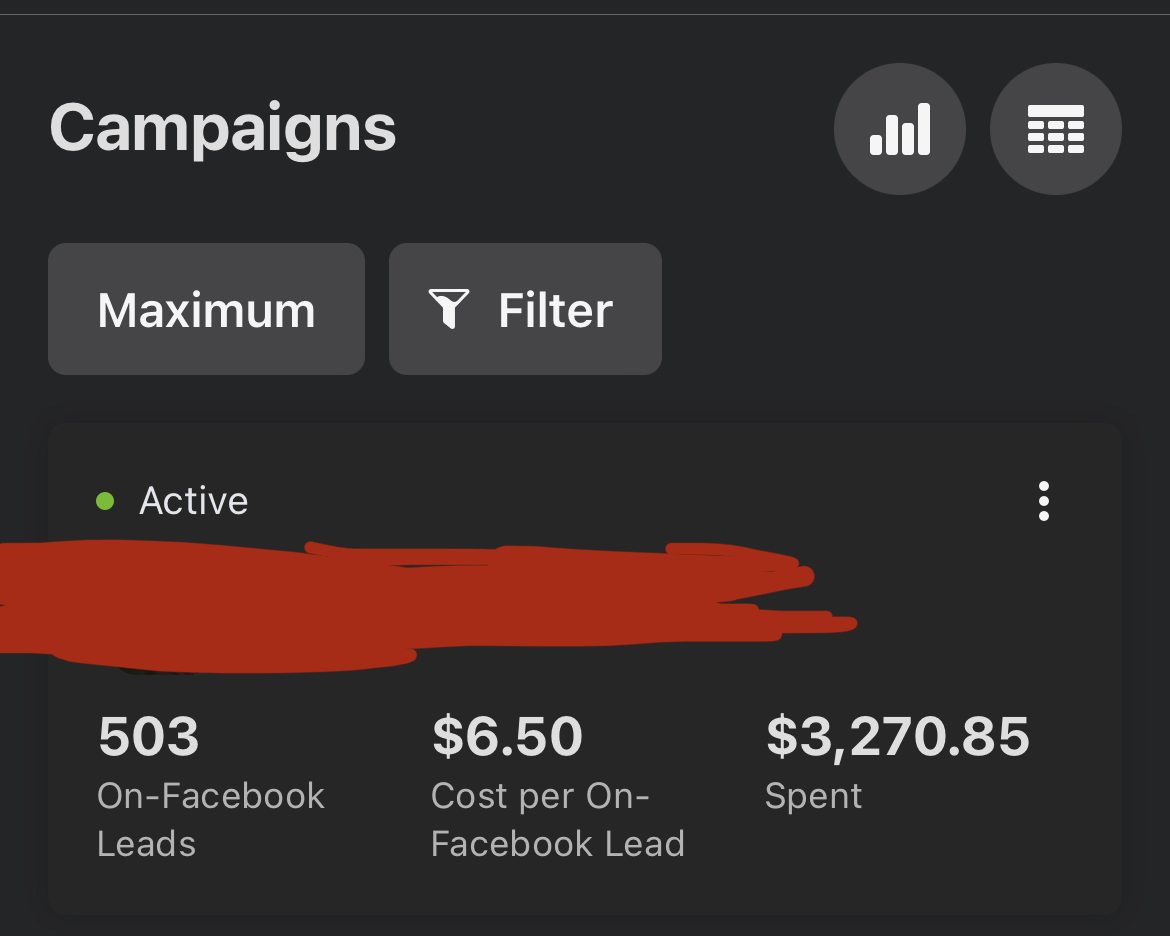
Task: Click the green Active status dot
Action: point(105,501)
